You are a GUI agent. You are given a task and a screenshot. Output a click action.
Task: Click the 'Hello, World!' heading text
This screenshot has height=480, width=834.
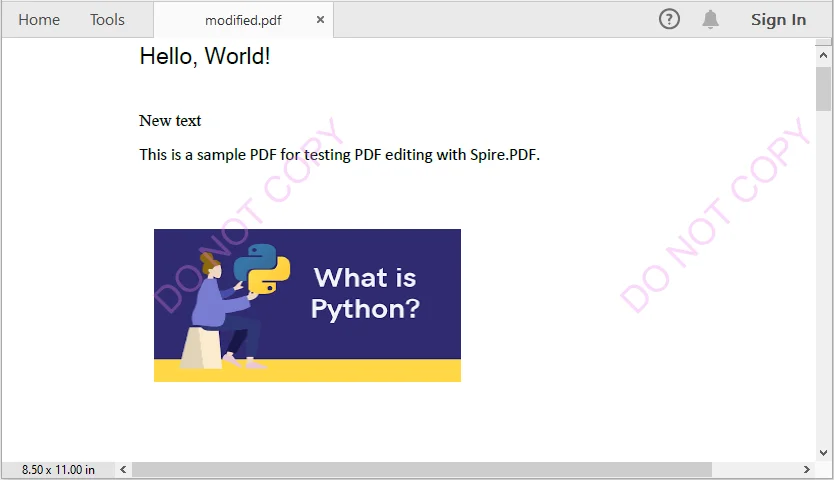pyautogui.click(x=205, y=56)
